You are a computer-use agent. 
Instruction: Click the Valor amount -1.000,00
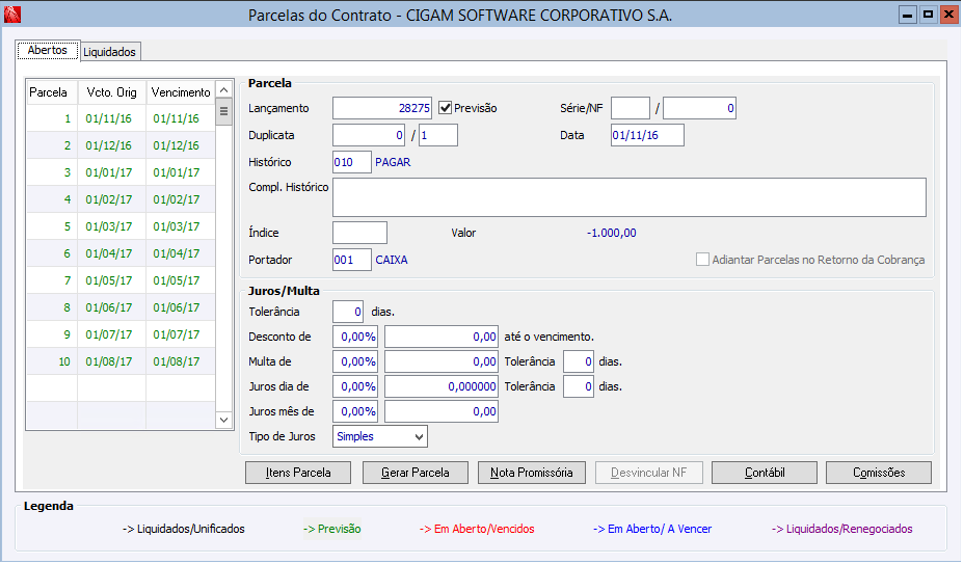611,233
